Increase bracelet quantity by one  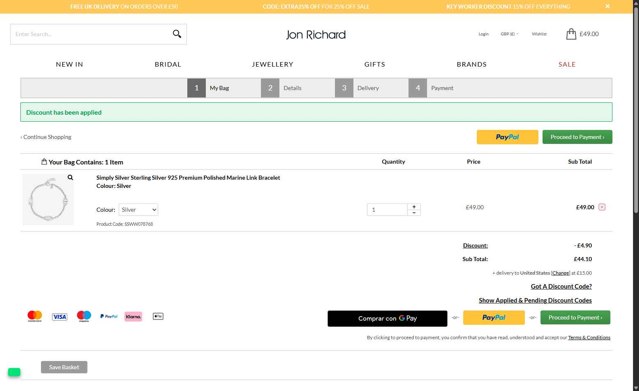pyautogui.click(x=414, y=207)
